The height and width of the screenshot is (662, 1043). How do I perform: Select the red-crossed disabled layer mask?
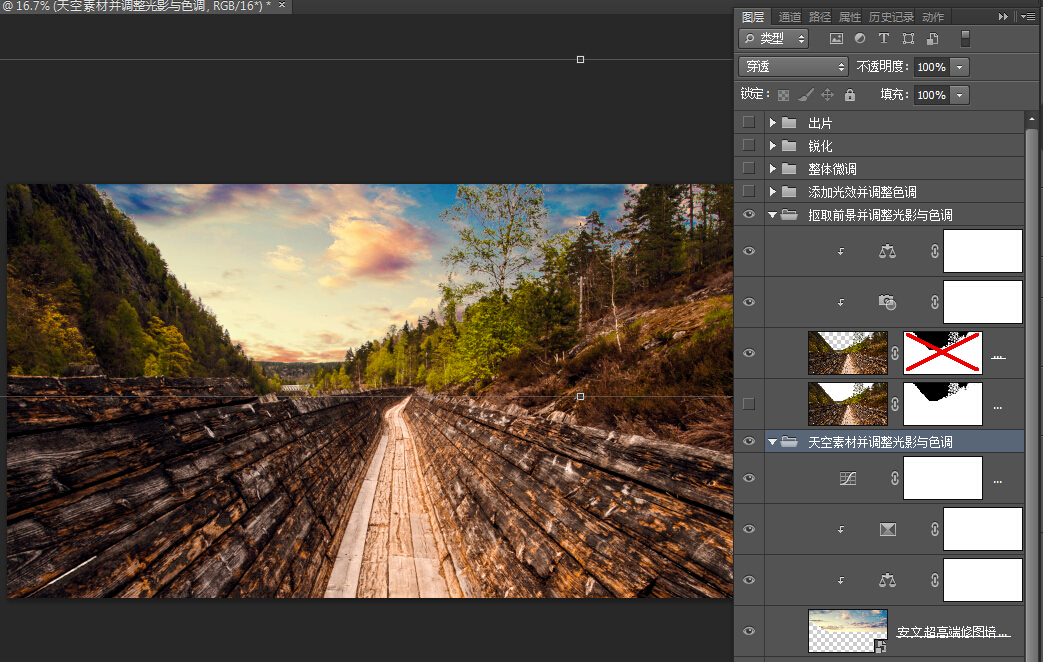(x=943, y=353)
